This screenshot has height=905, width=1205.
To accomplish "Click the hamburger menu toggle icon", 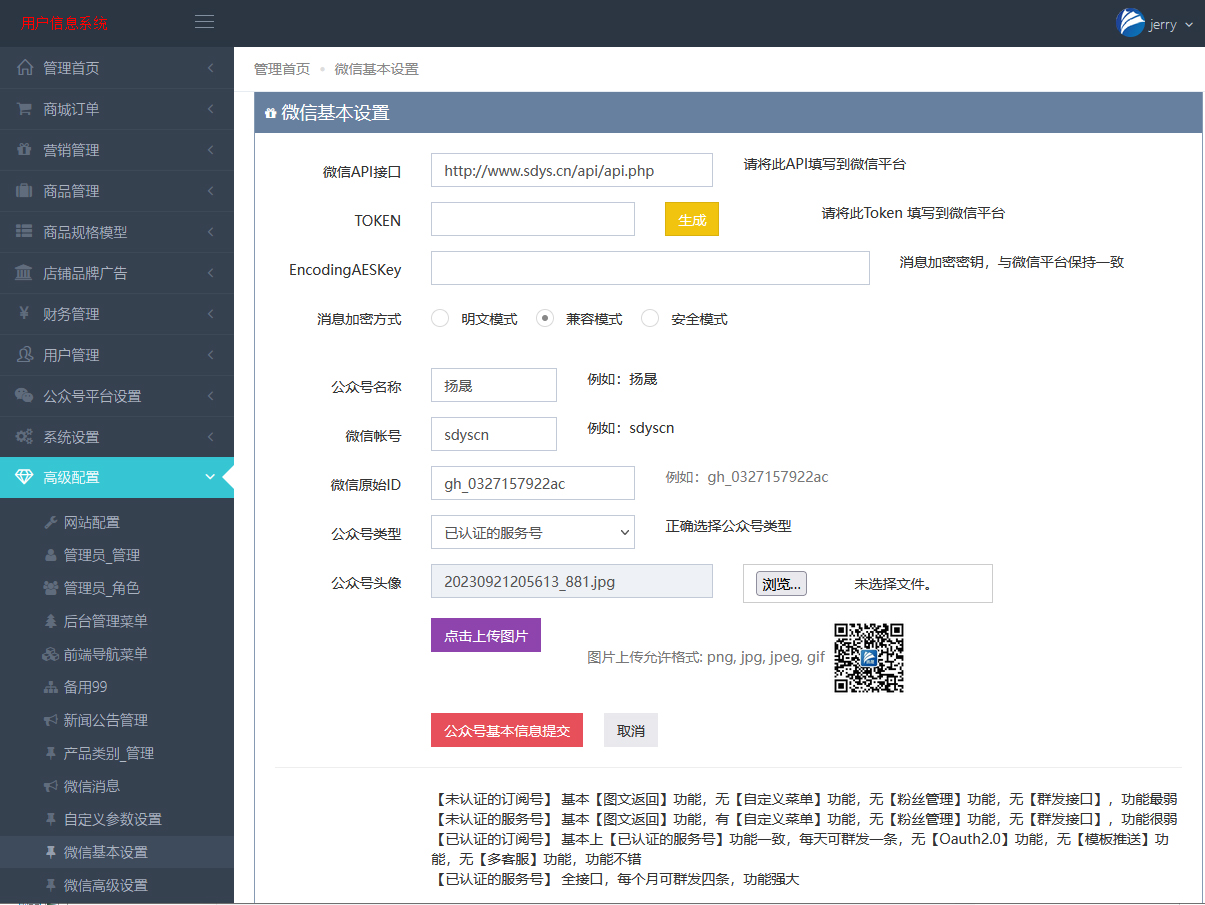I will (204, 22).
